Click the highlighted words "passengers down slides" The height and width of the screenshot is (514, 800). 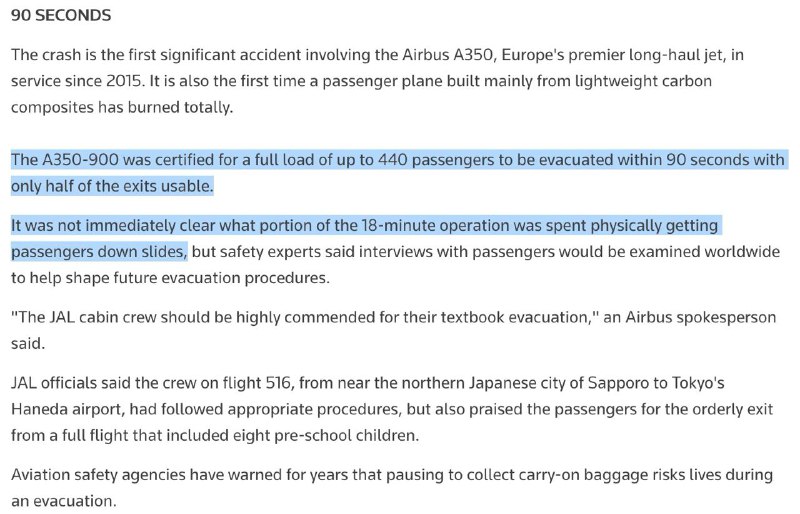point(98,251)
